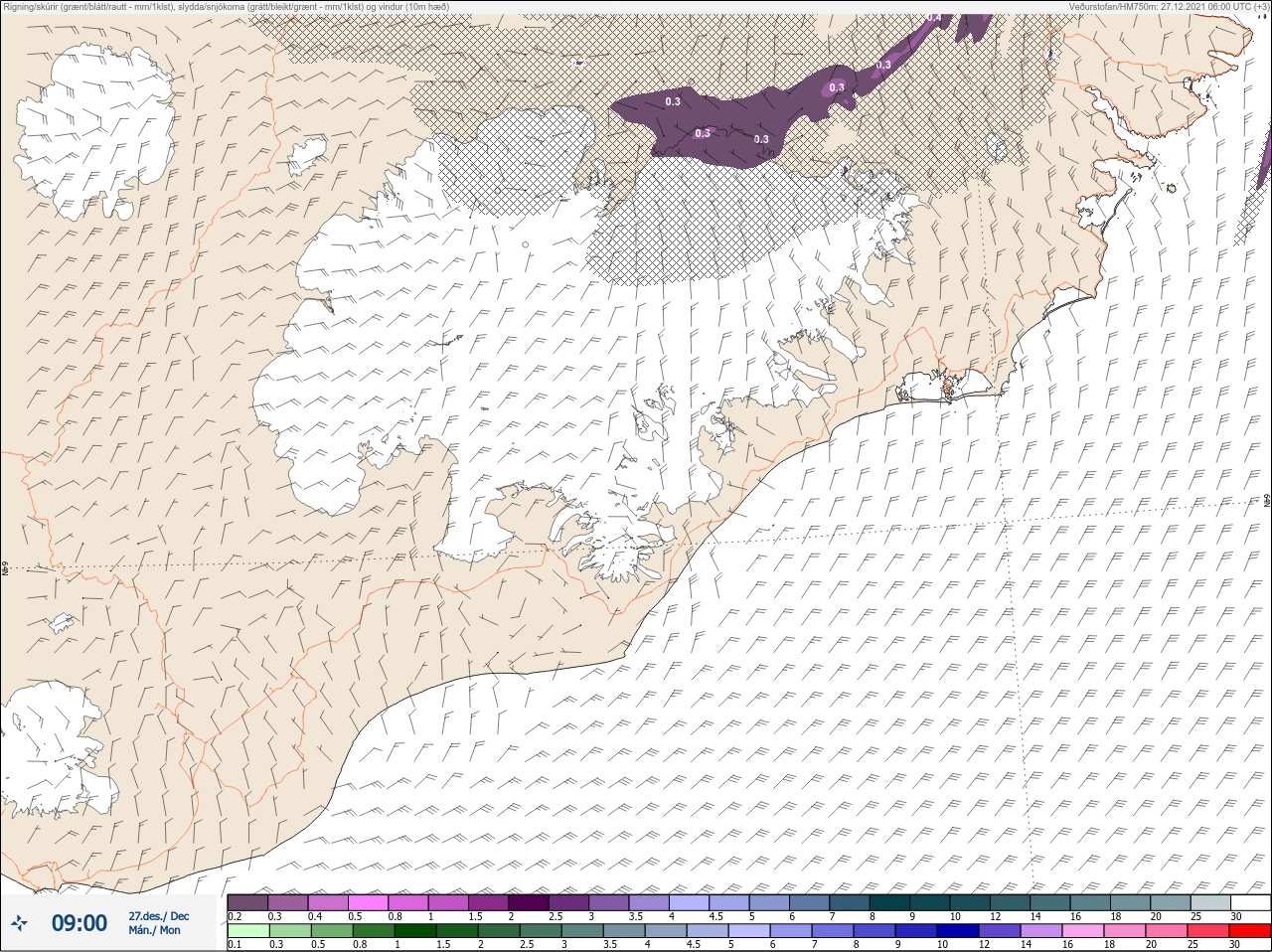This screenshot has width=1272, height=952.
Task: Click the 09:00 forecast time label
Action: pos(79,923)
